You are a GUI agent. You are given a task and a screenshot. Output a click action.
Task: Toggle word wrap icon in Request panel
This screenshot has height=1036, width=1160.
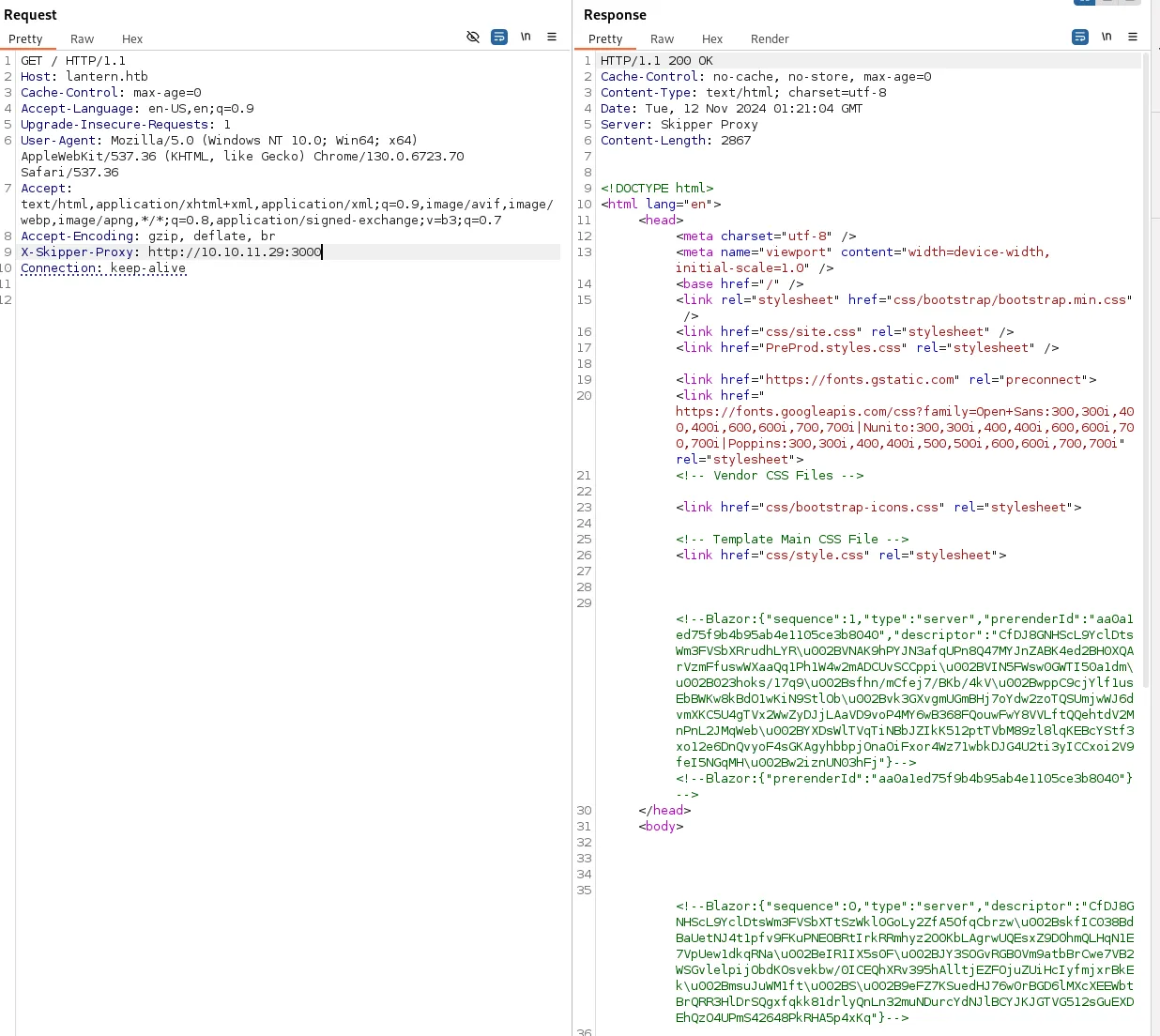point(499,37)
